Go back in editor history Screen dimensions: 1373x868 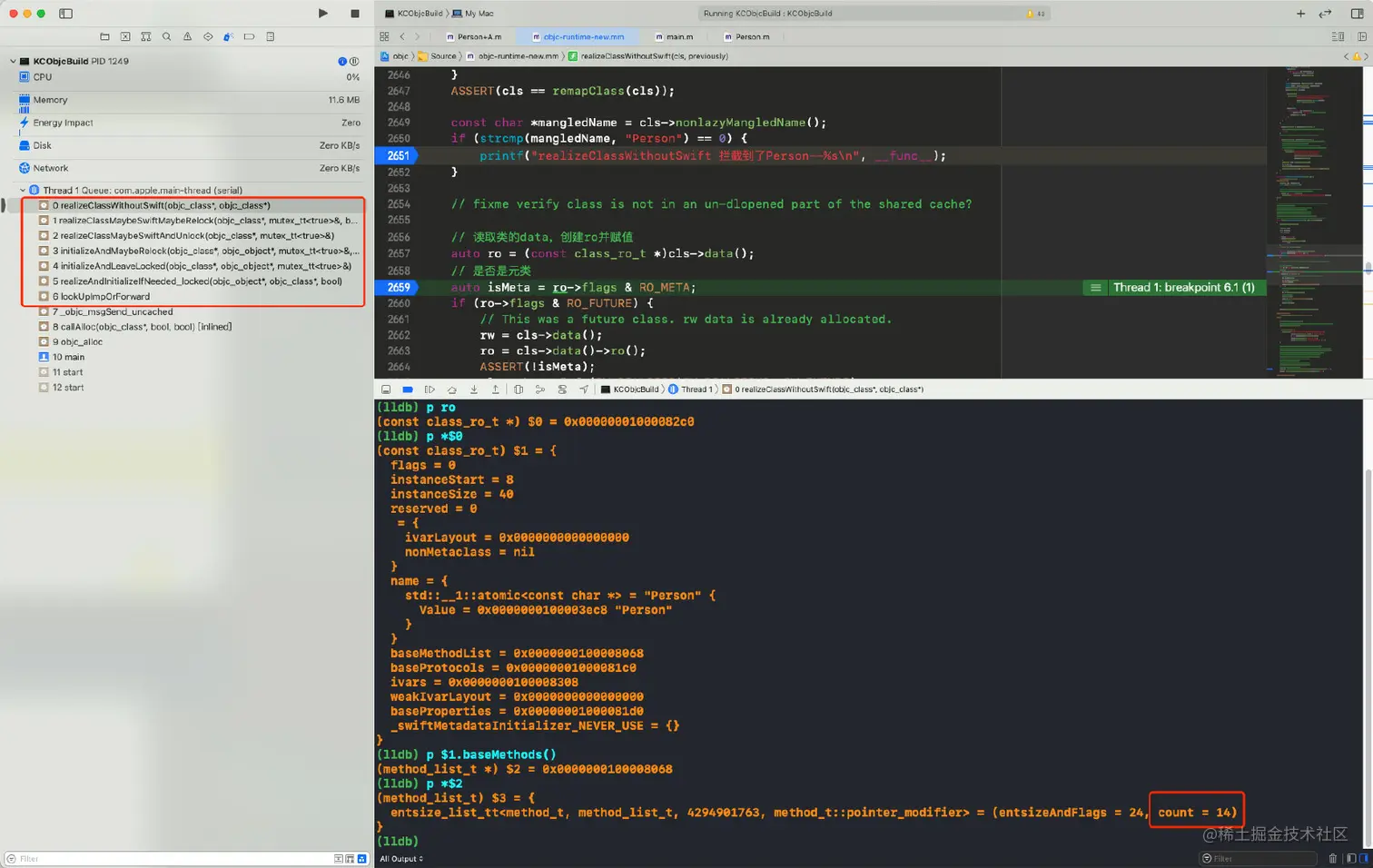tap(402, 37)
